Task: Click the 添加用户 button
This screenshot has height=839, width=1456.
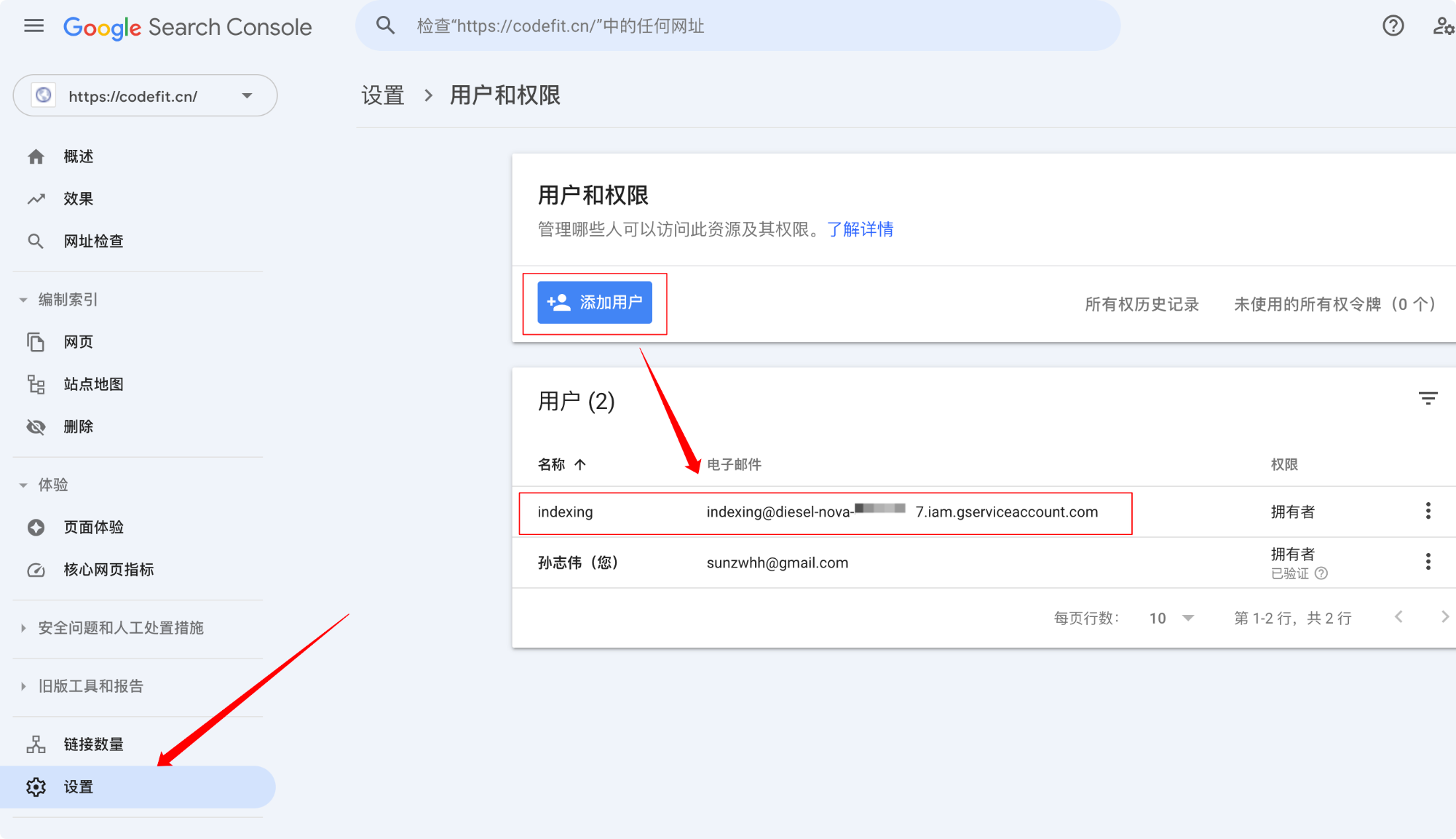Action: [595, 303]
